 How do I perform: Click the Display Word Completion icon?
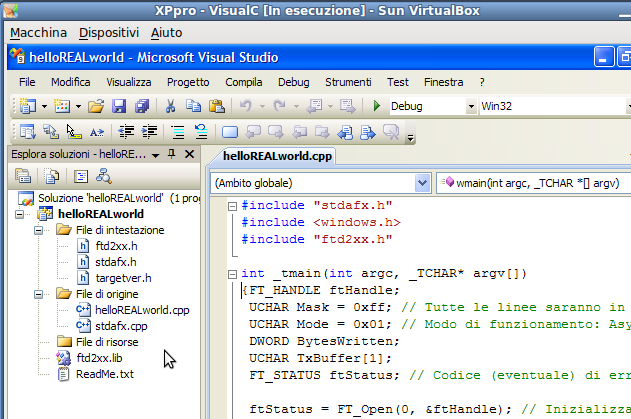[97, 132]
